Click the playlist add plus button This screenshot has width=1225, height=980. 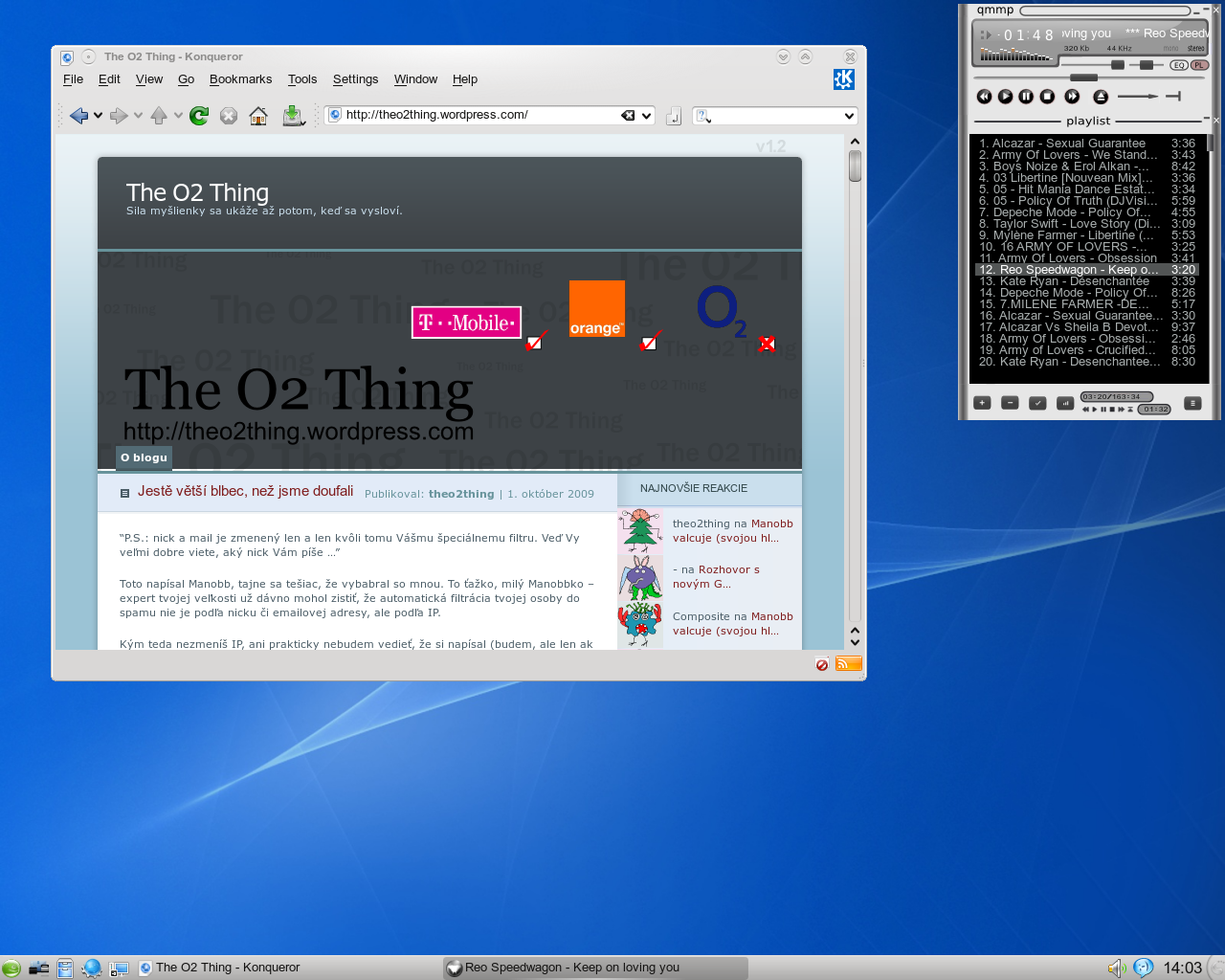982,403
